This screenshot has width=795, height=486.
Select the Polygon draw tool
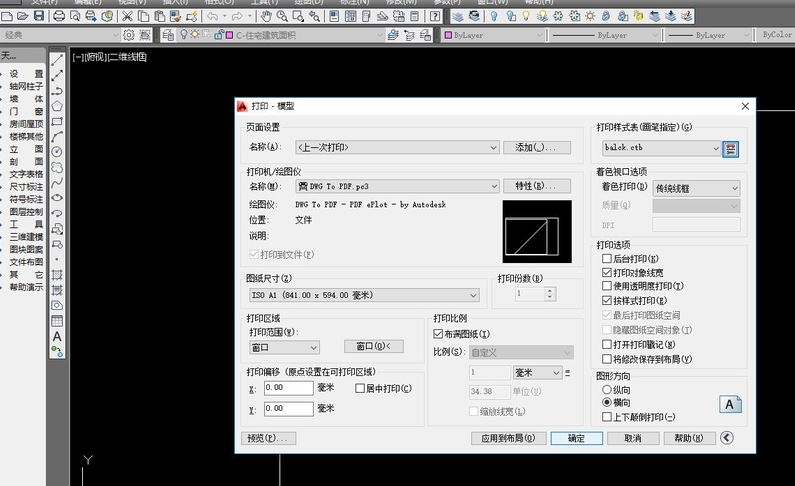[x=57, y=106]
